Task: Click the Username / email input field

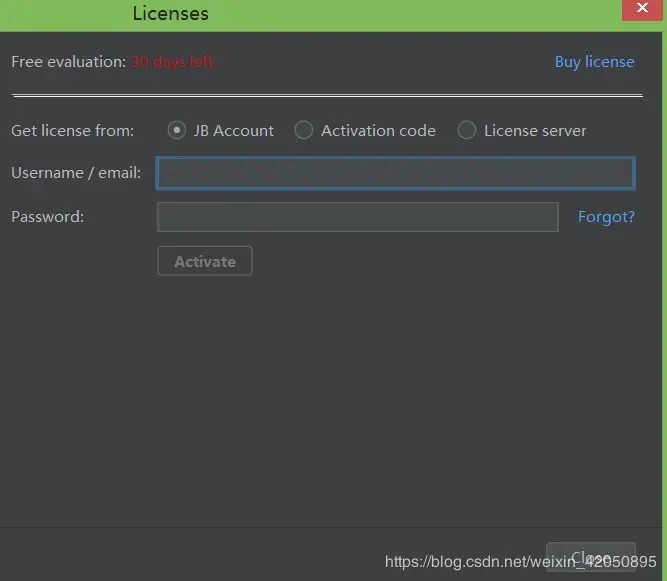Action: click(395, 173)
